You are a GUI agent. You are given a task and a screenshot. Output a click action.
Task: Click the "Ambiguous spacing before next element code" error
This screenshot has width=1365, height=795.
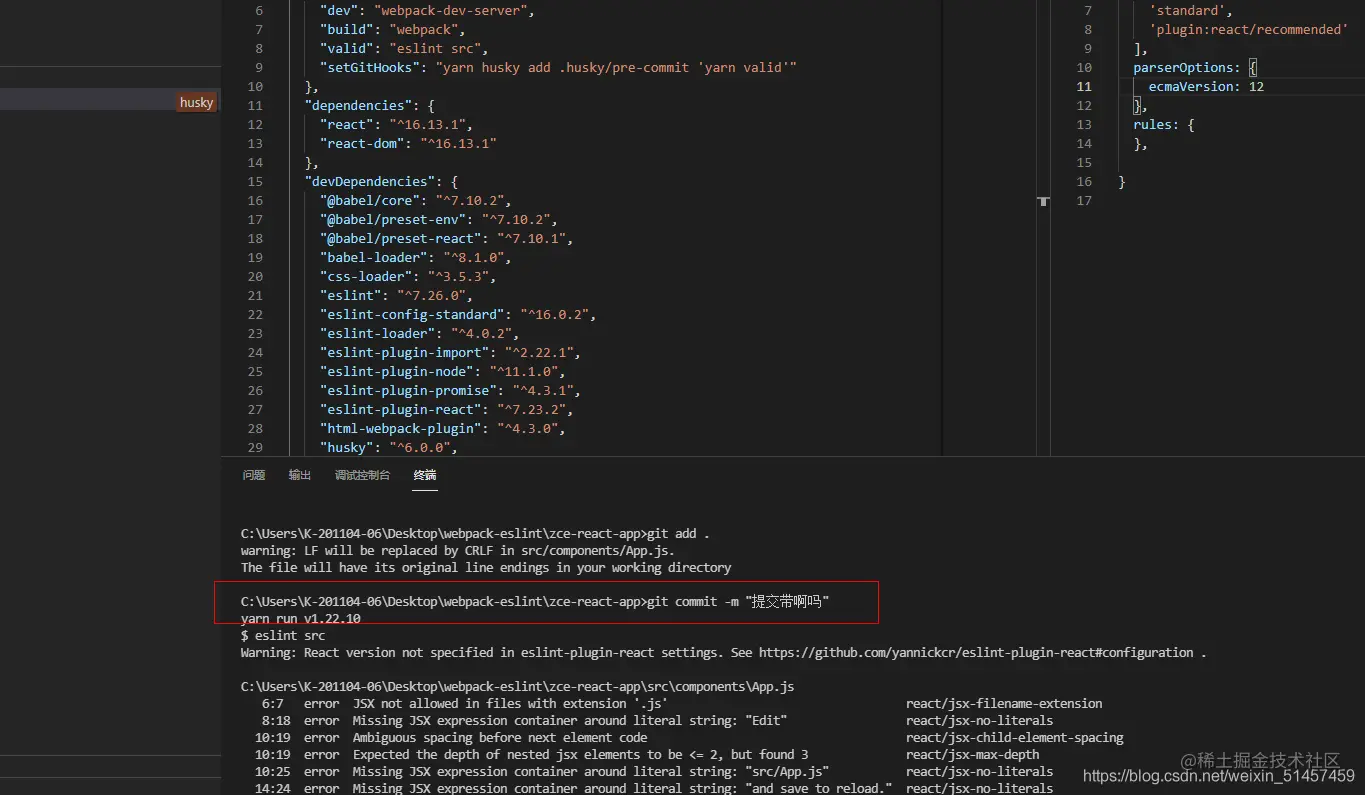pyautogui.click(x=500, y=737)
